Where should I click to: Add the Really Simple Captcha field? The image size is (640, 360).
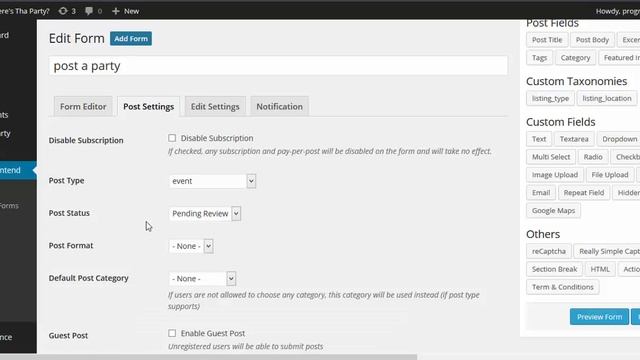pyautogui.click(x=607, y=251)
